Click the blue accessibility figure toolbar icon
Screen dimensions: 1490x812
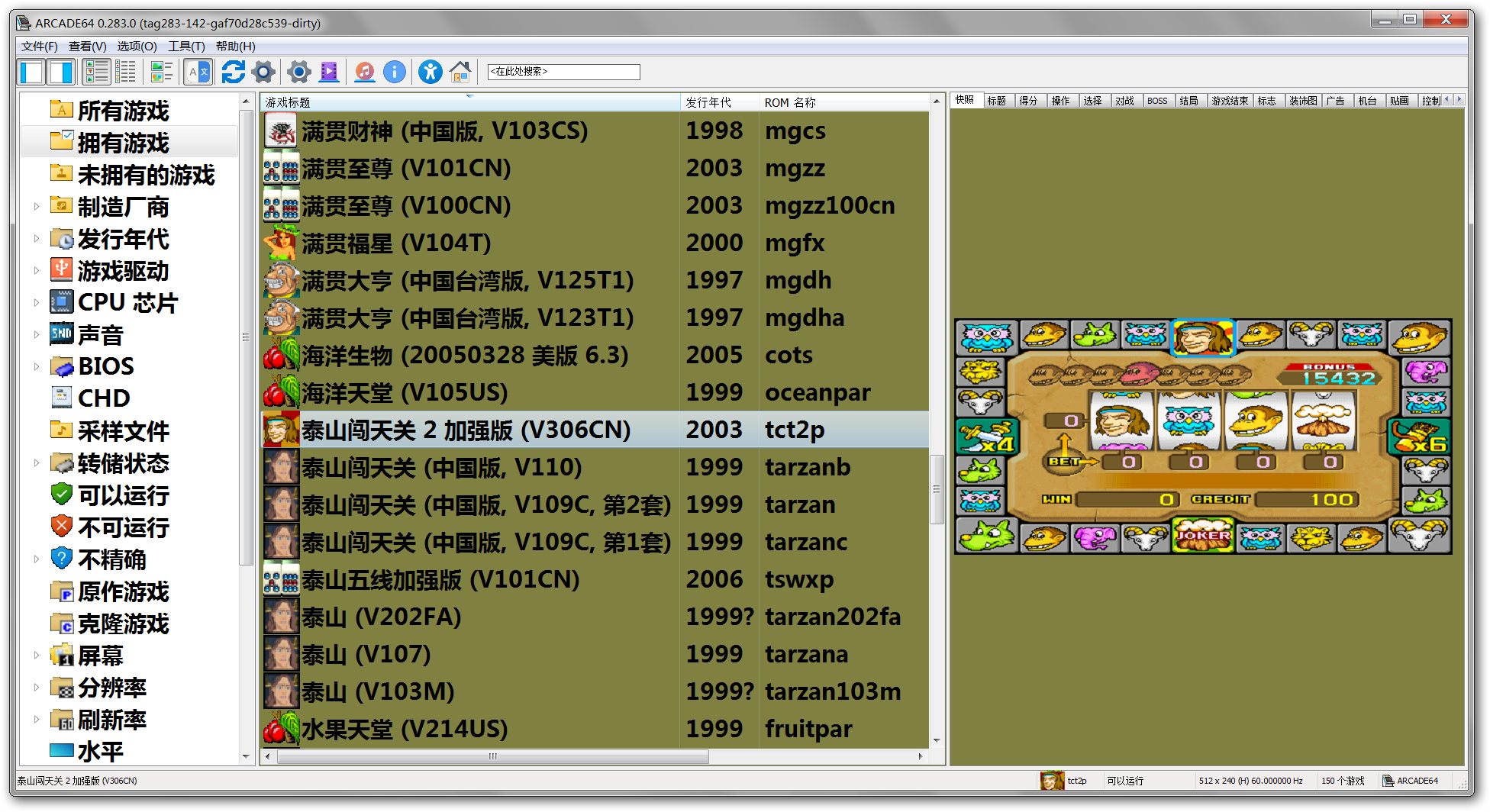click(x=430, y=72)
